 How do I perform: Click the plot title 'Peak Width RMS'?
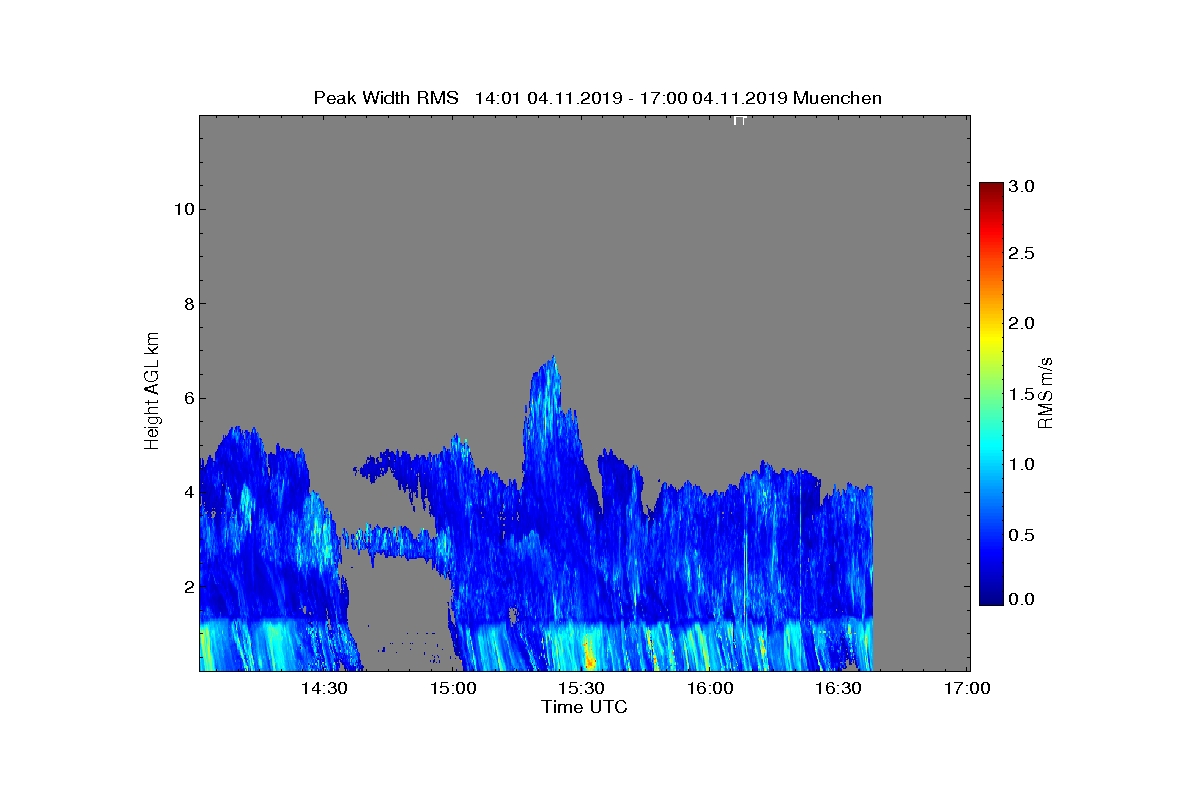(386, 98)
